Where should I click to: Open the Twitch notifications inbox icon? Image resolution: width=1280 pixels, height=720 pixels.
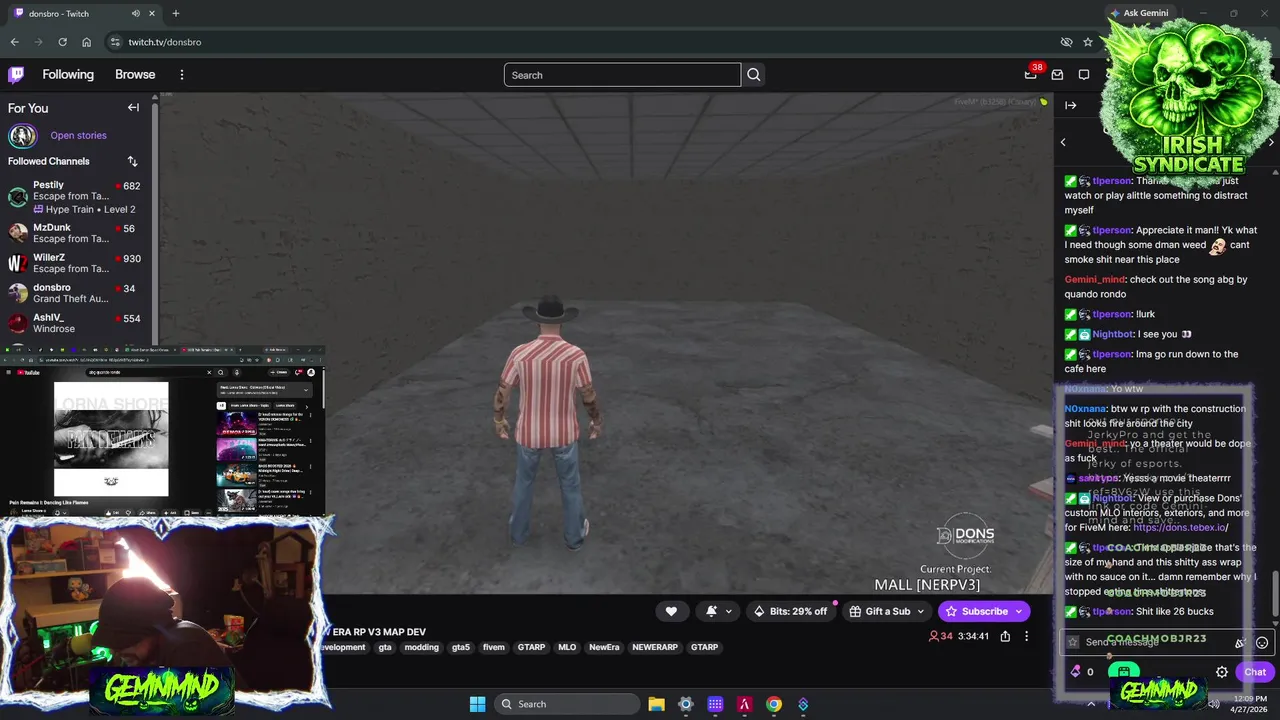1057,75
